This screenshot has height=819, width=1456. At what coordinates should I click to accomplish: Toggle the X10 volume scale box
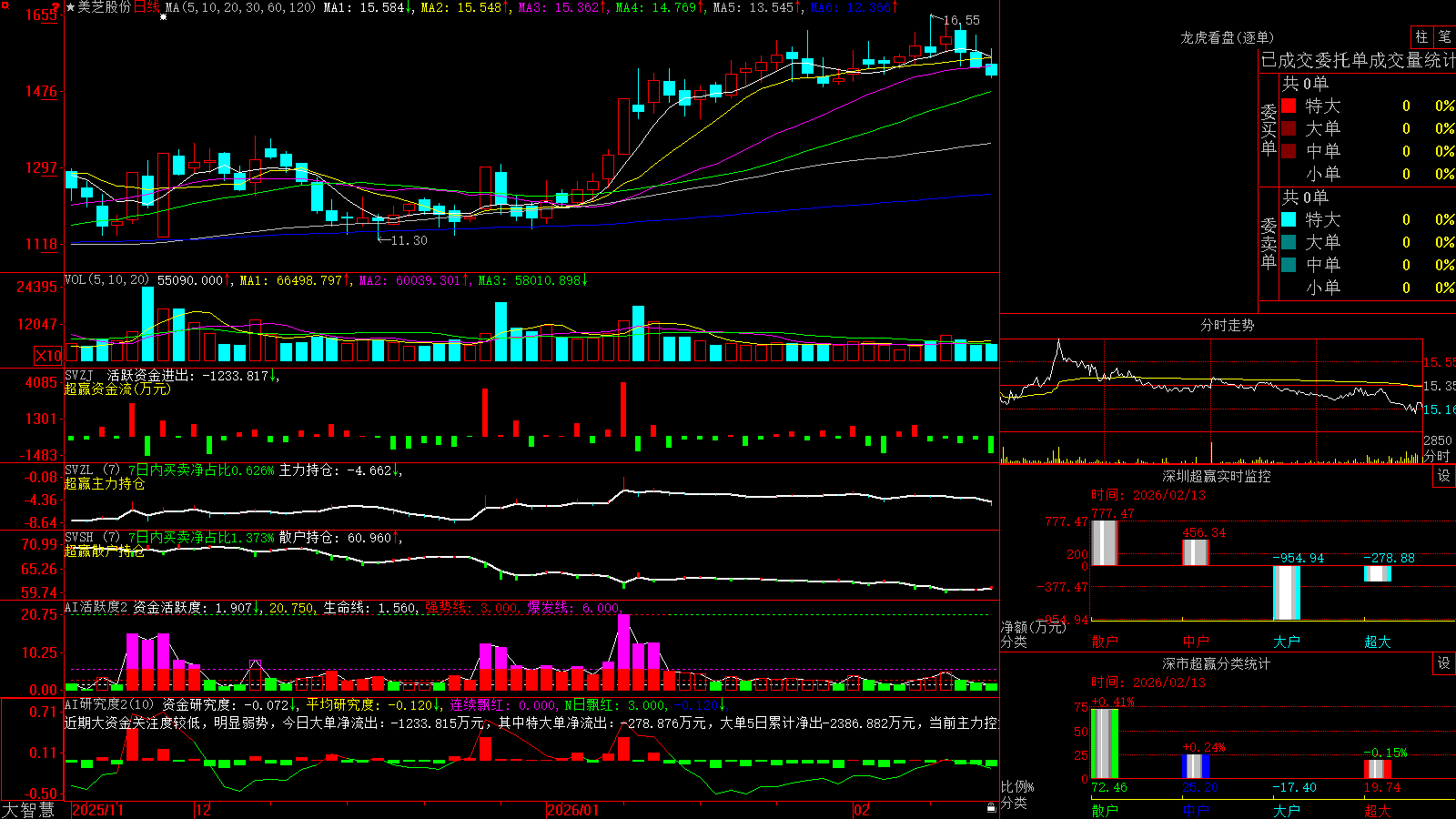point(48,356)
